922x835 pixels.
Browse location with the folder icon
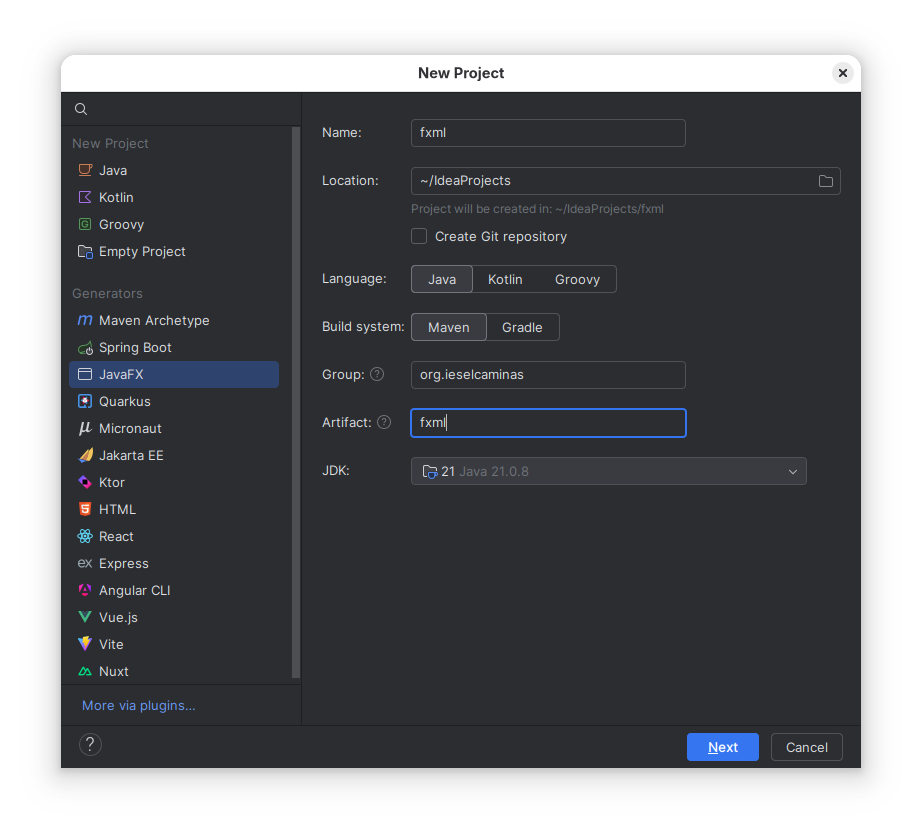tap(825, 181)
